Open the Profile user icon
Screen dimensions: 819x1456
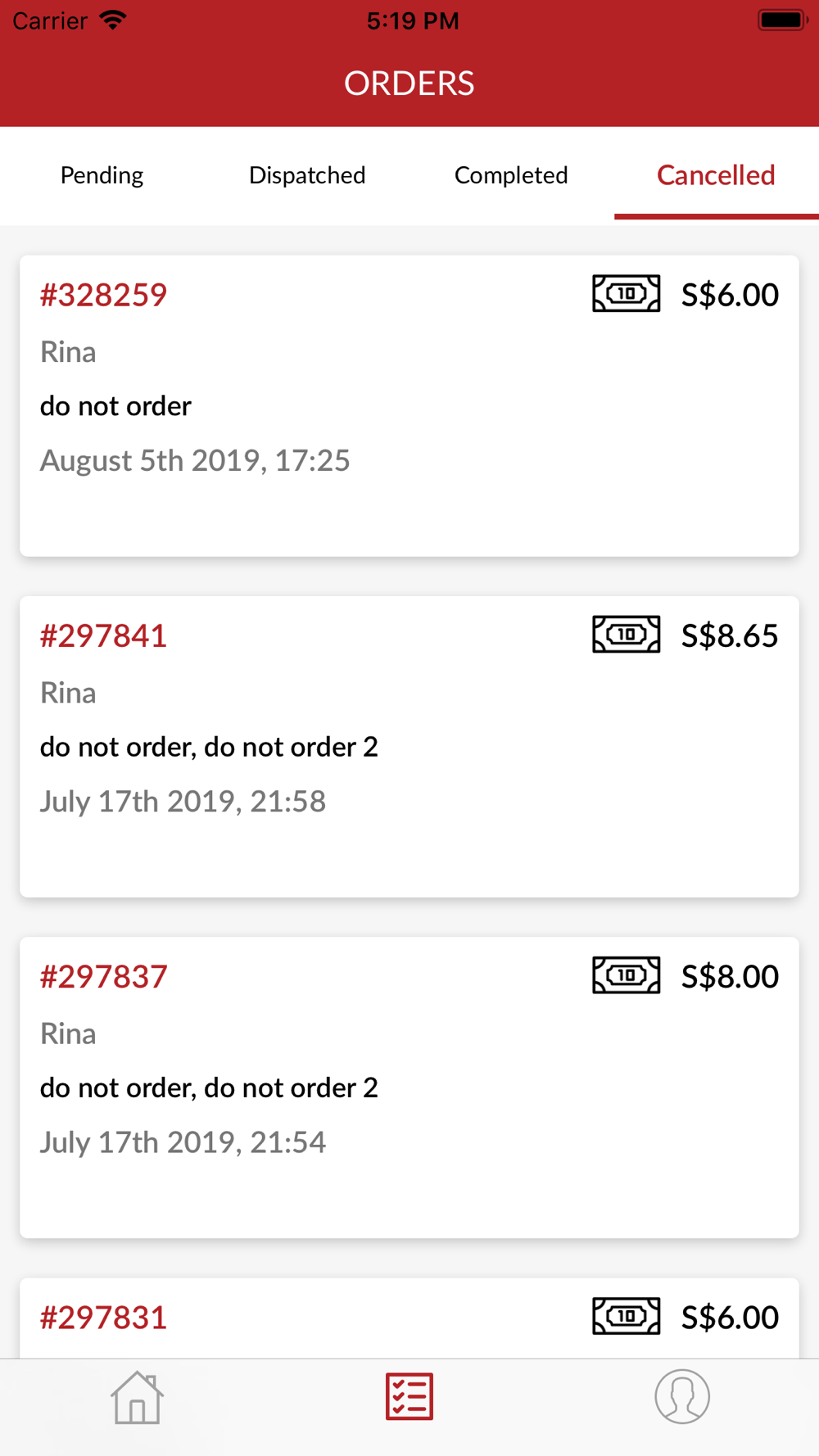tap(682, 1396)
